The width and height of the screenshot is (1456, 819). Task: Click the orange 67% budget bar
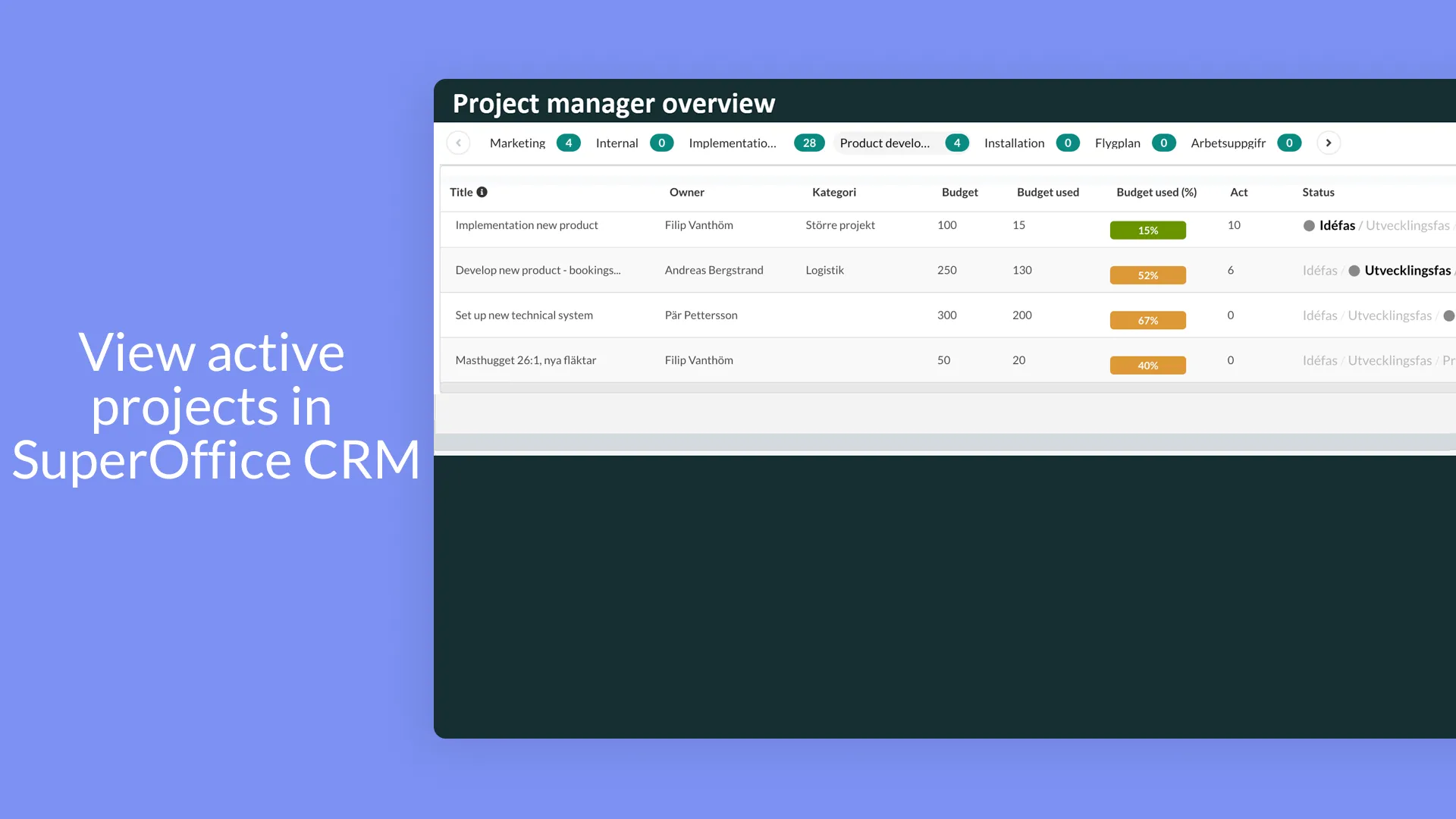tap(1147, 320)
